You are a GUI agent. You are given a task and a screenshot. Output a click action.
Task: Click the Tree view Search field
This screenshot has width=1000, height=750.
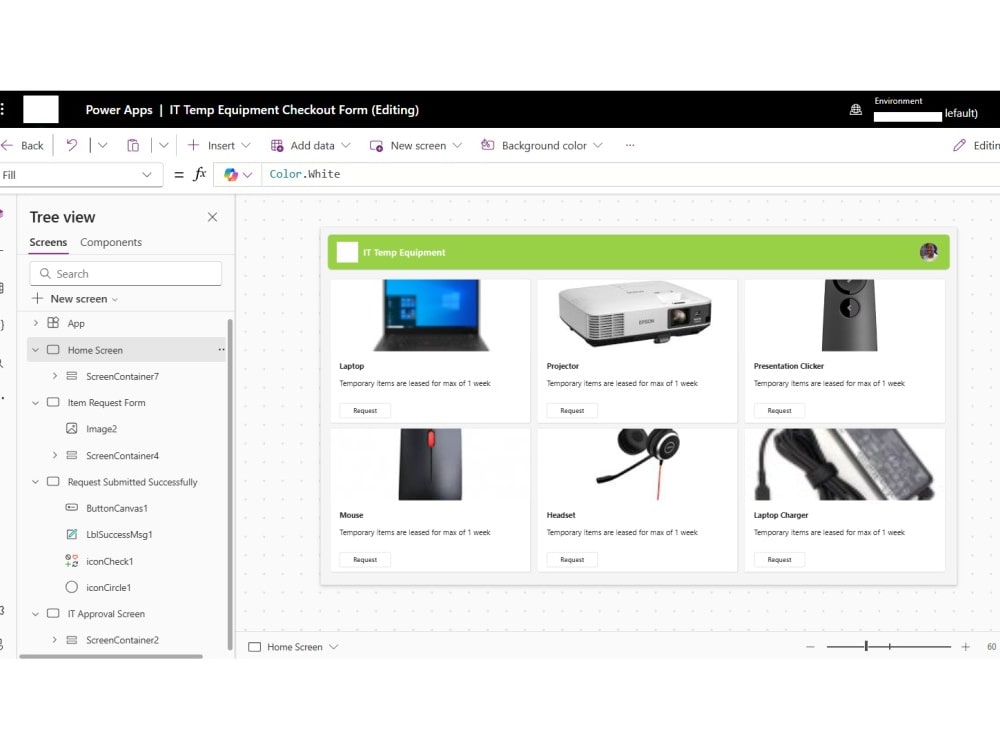pyautogui.click(x=126, y=274)
